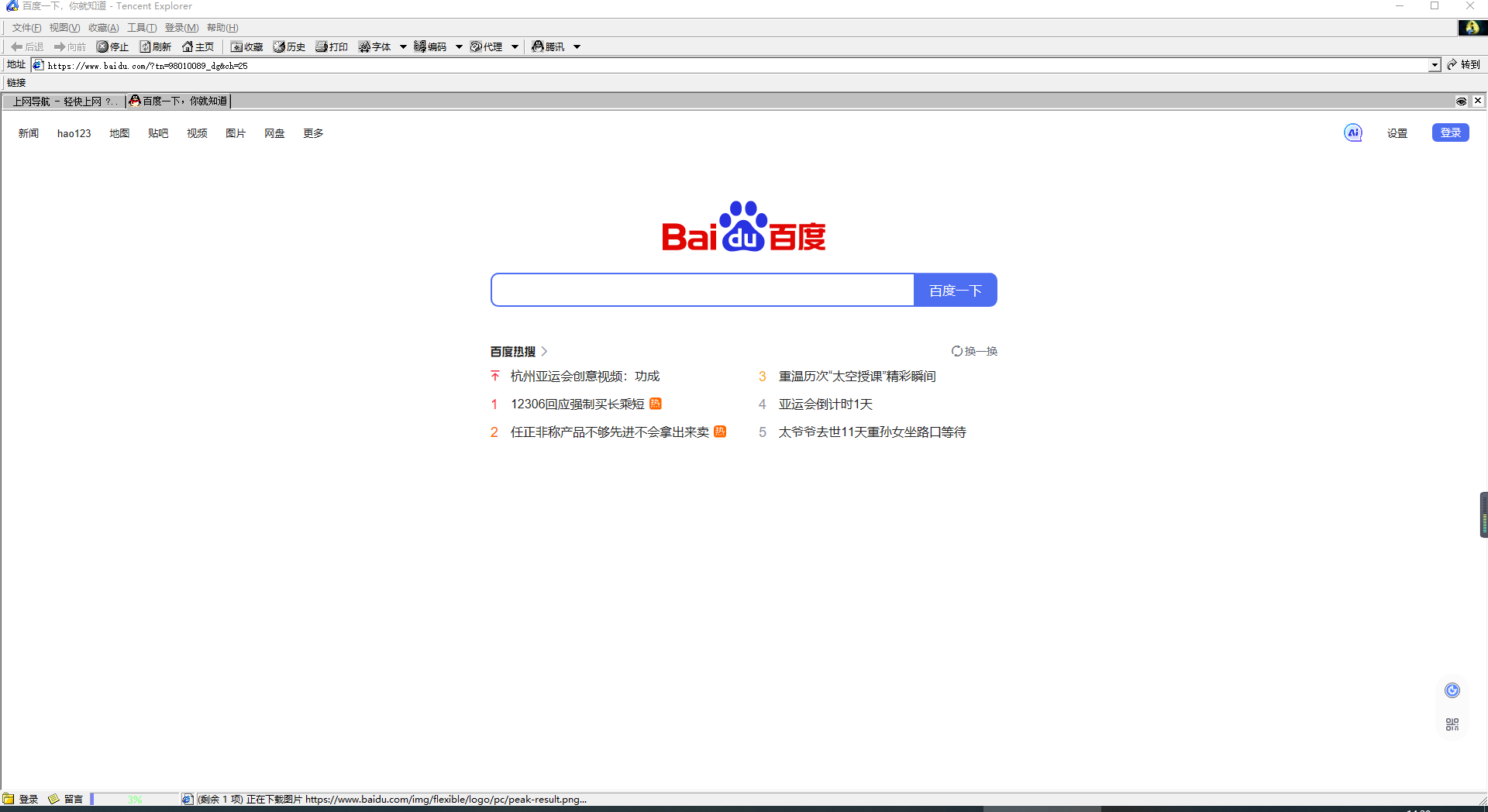This screenshot has width=1488, height=812.
Task: Switch to the 上网导航 tab
Action: 62,101
